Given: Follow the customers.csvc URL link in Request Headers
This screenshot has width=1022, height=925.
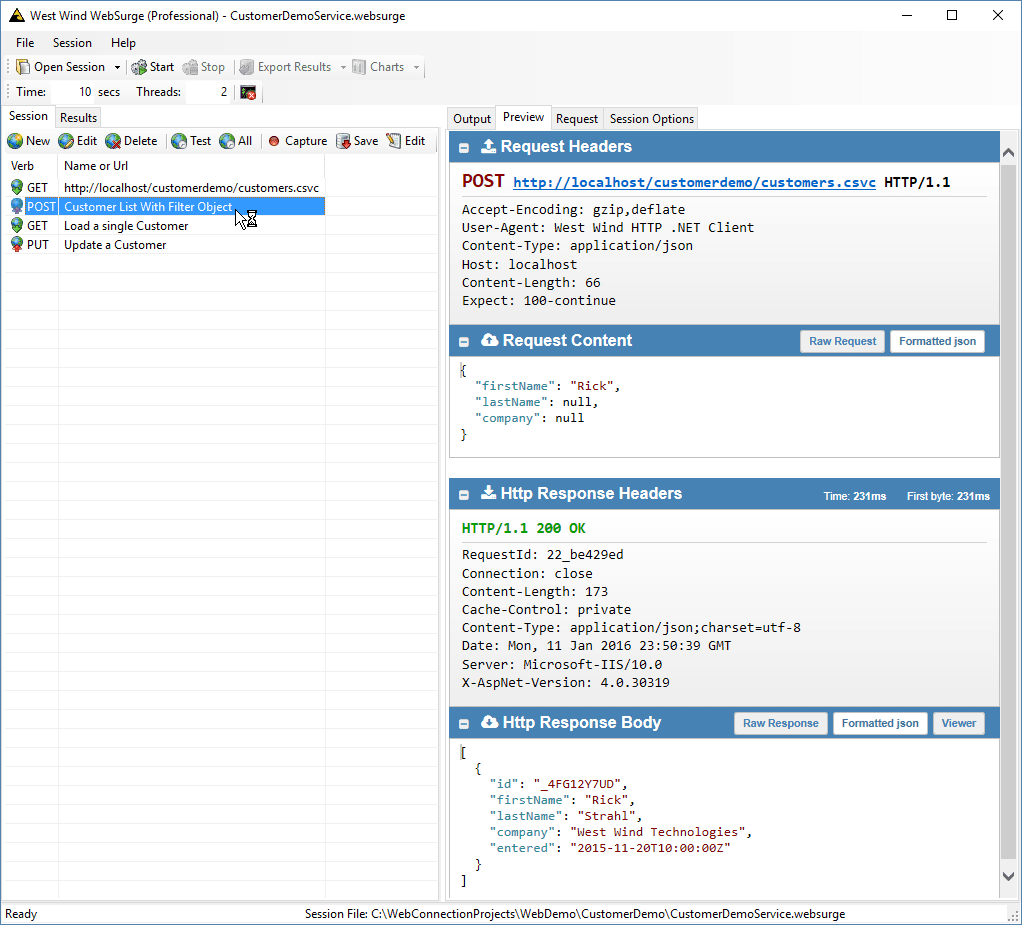Looking at the screenshot, I should [693, 183].
